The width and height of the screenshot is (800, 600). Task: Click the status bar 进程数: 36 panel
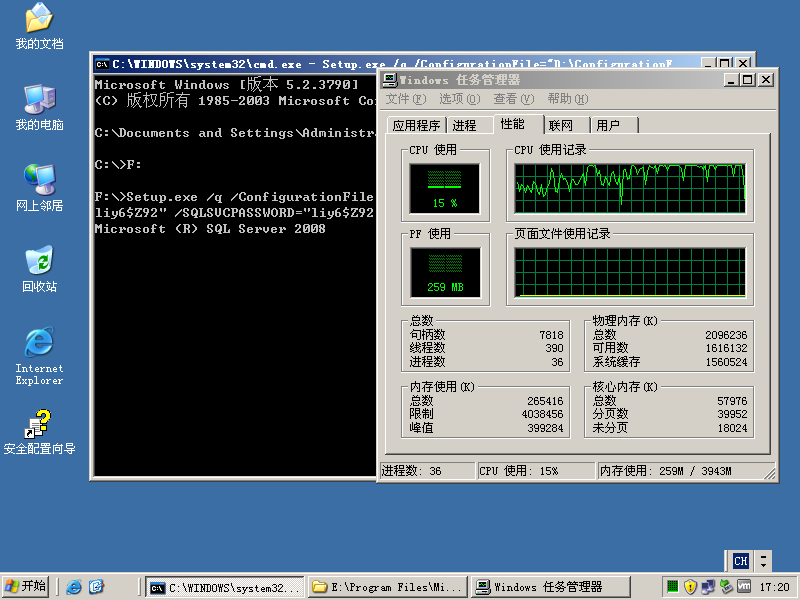pos(427,471)
